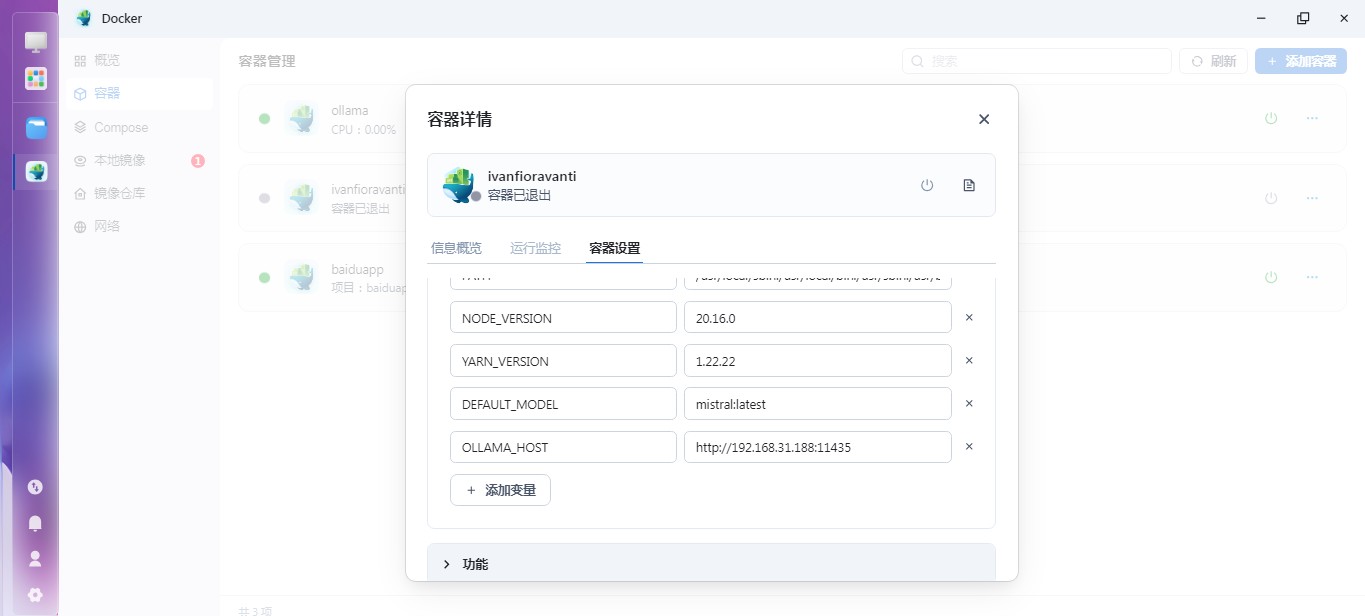This screenshot has width=1365, height=616.
Task: Click the whale avatar in container details
Action: click(x=458, y=185)
